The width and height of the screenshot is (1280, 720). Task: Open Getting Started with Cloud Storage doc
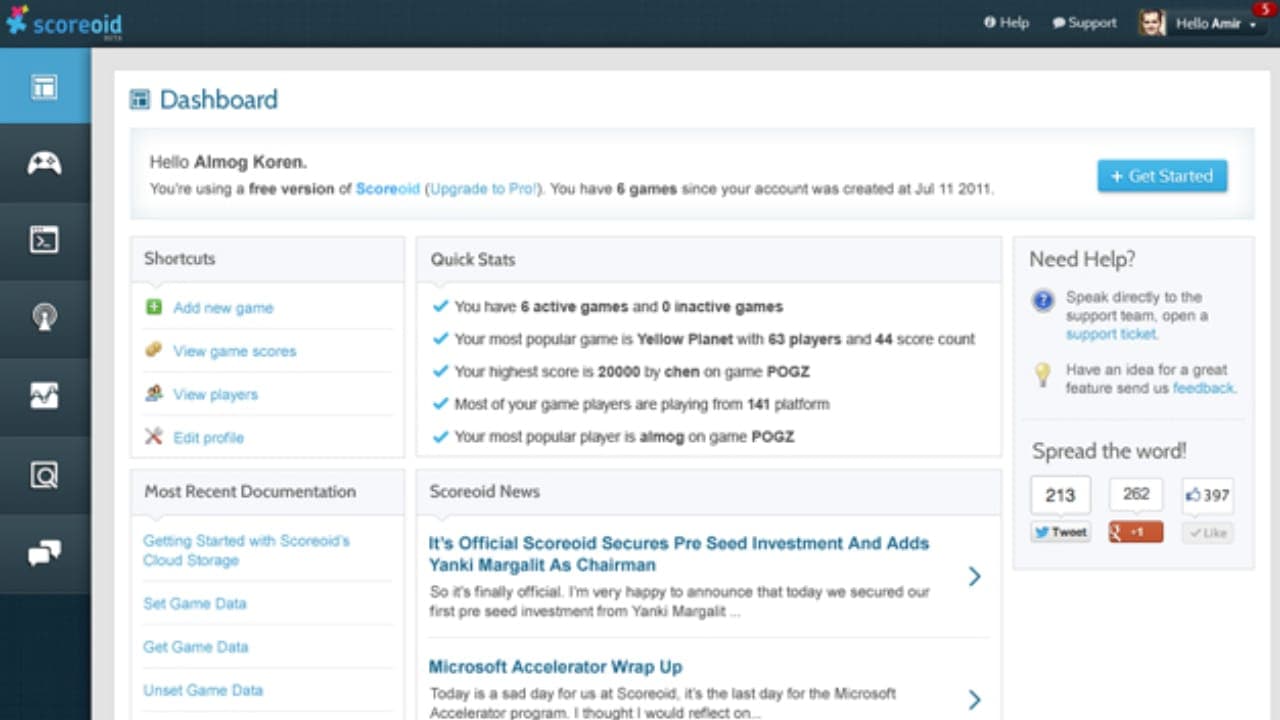tap(246, 550)
